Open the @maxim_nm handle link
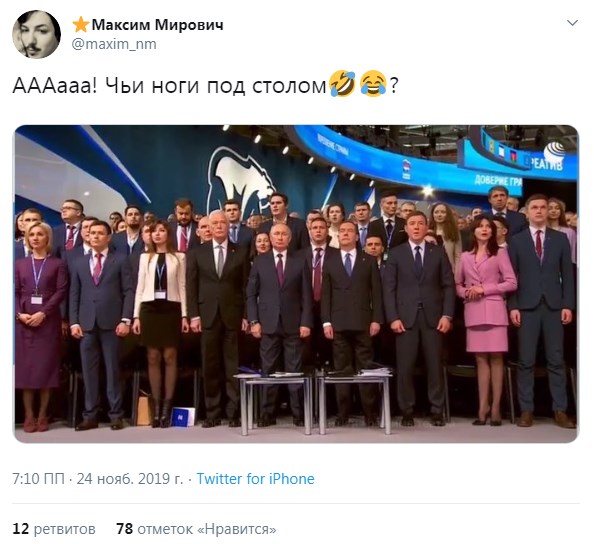Viewport: 594px width, 544px height. [x=114, y=44]
